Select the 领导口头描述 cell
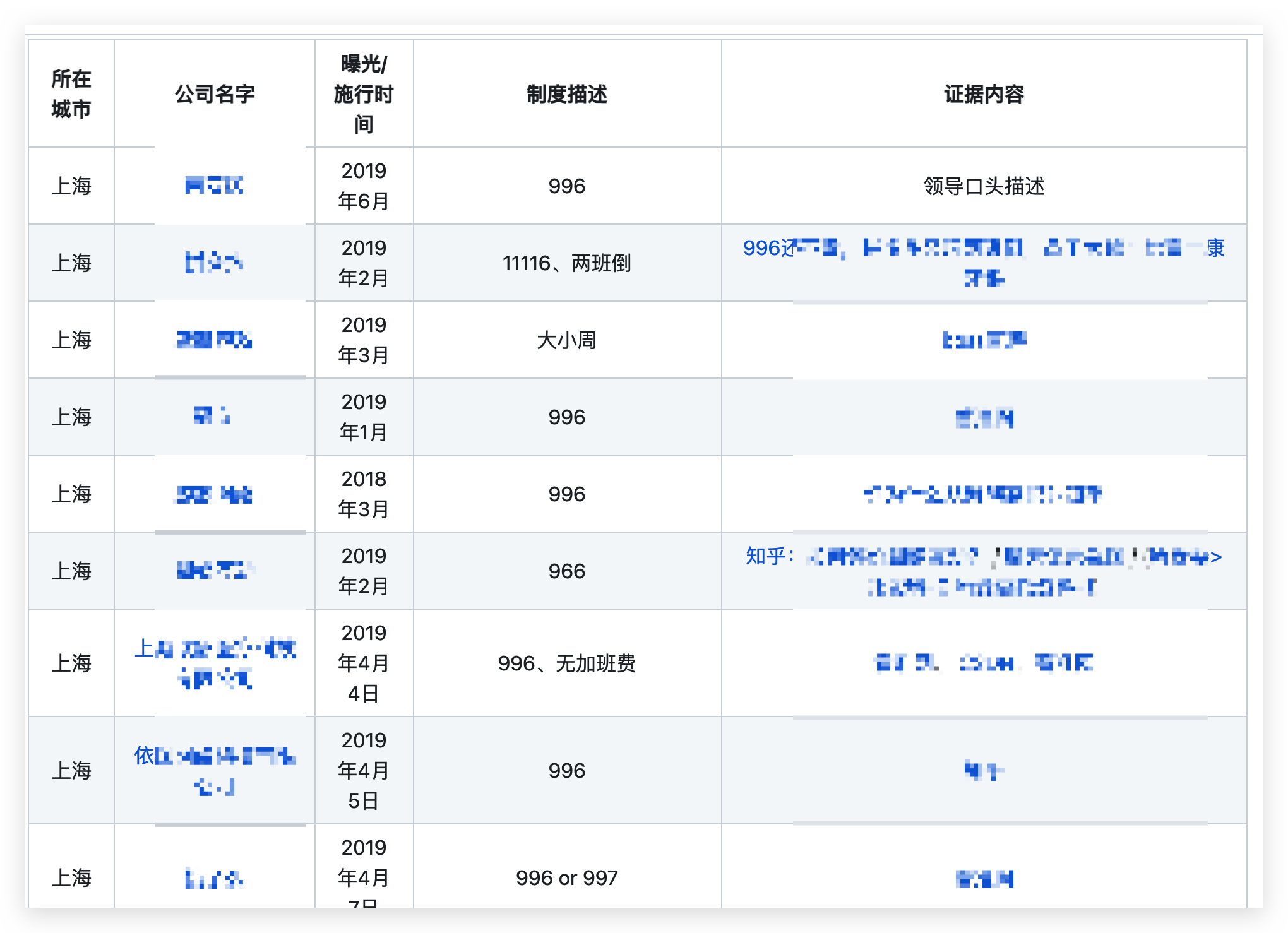The height and width of the screenshot is (933, 1288). click(984, 186)
